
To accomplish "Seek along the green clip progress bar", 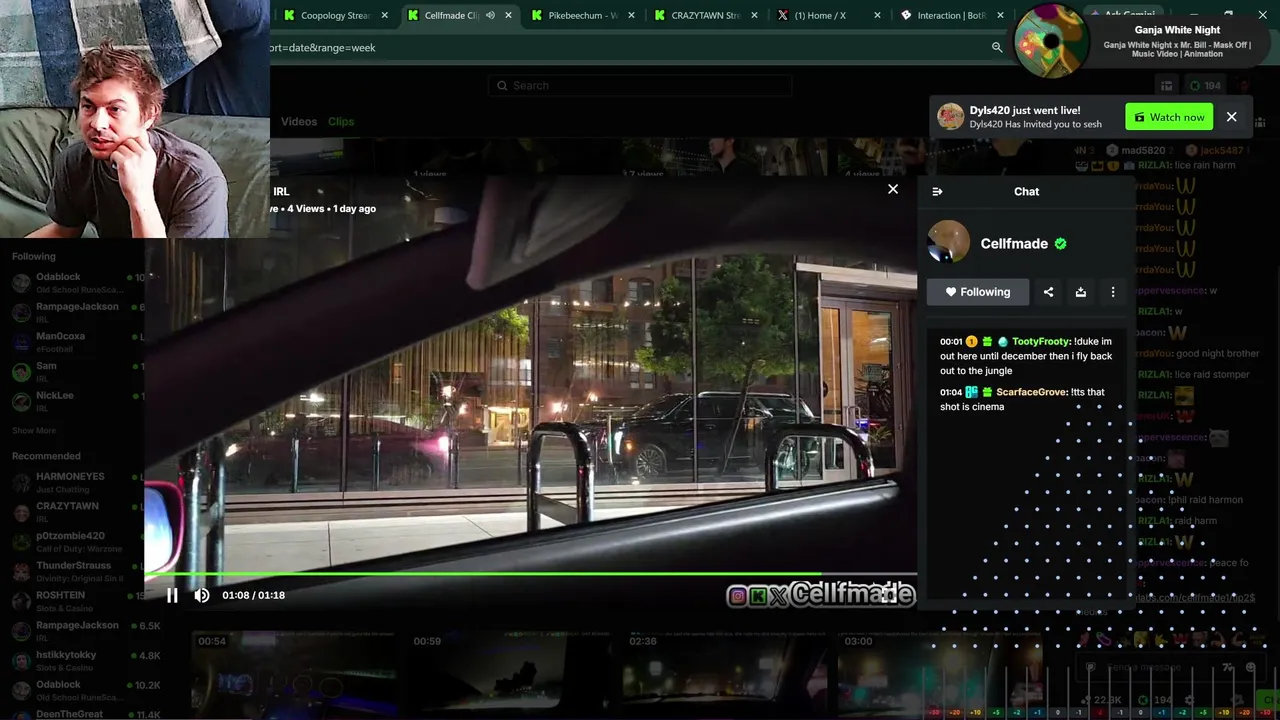I will (x=531, y=575).
